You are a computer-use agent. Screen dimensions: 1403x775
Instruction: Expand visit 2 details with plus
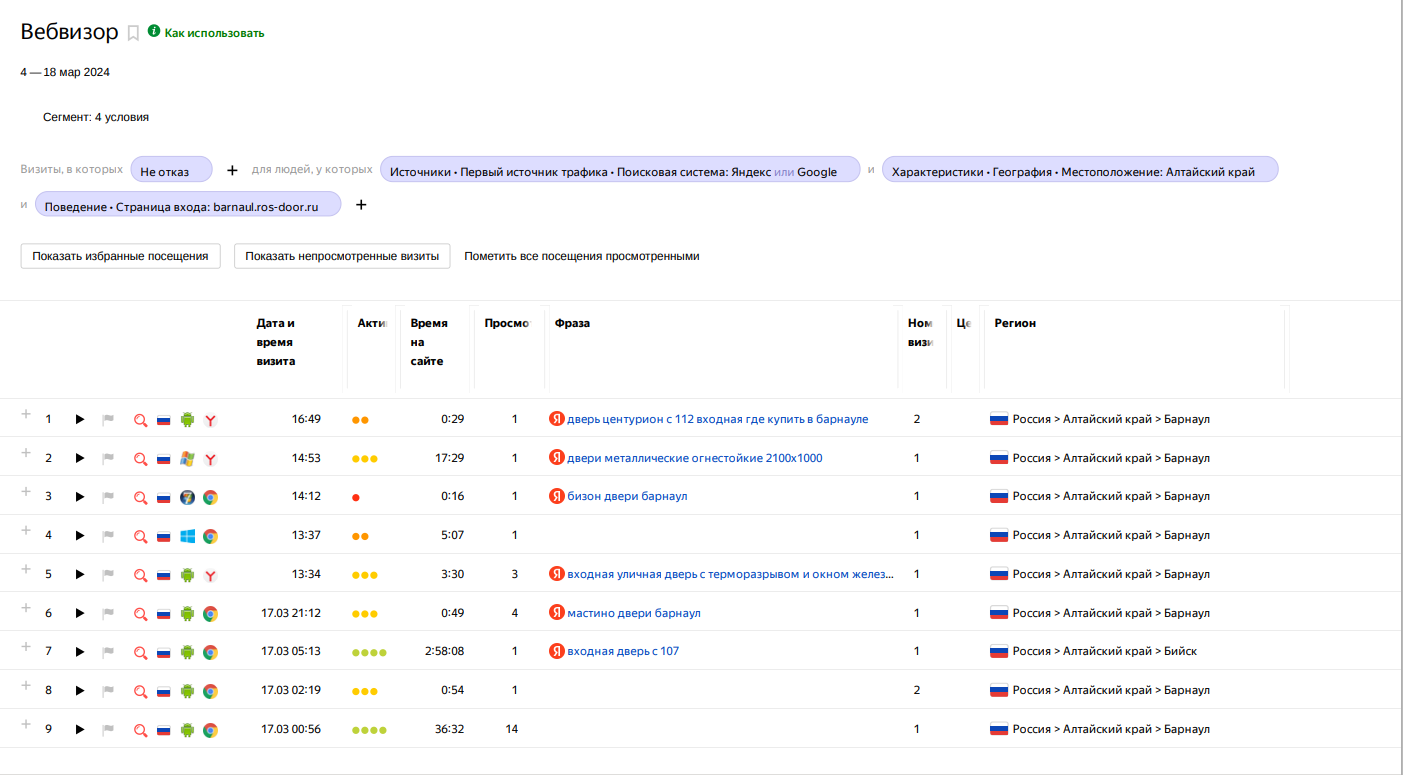pos(26,453)
